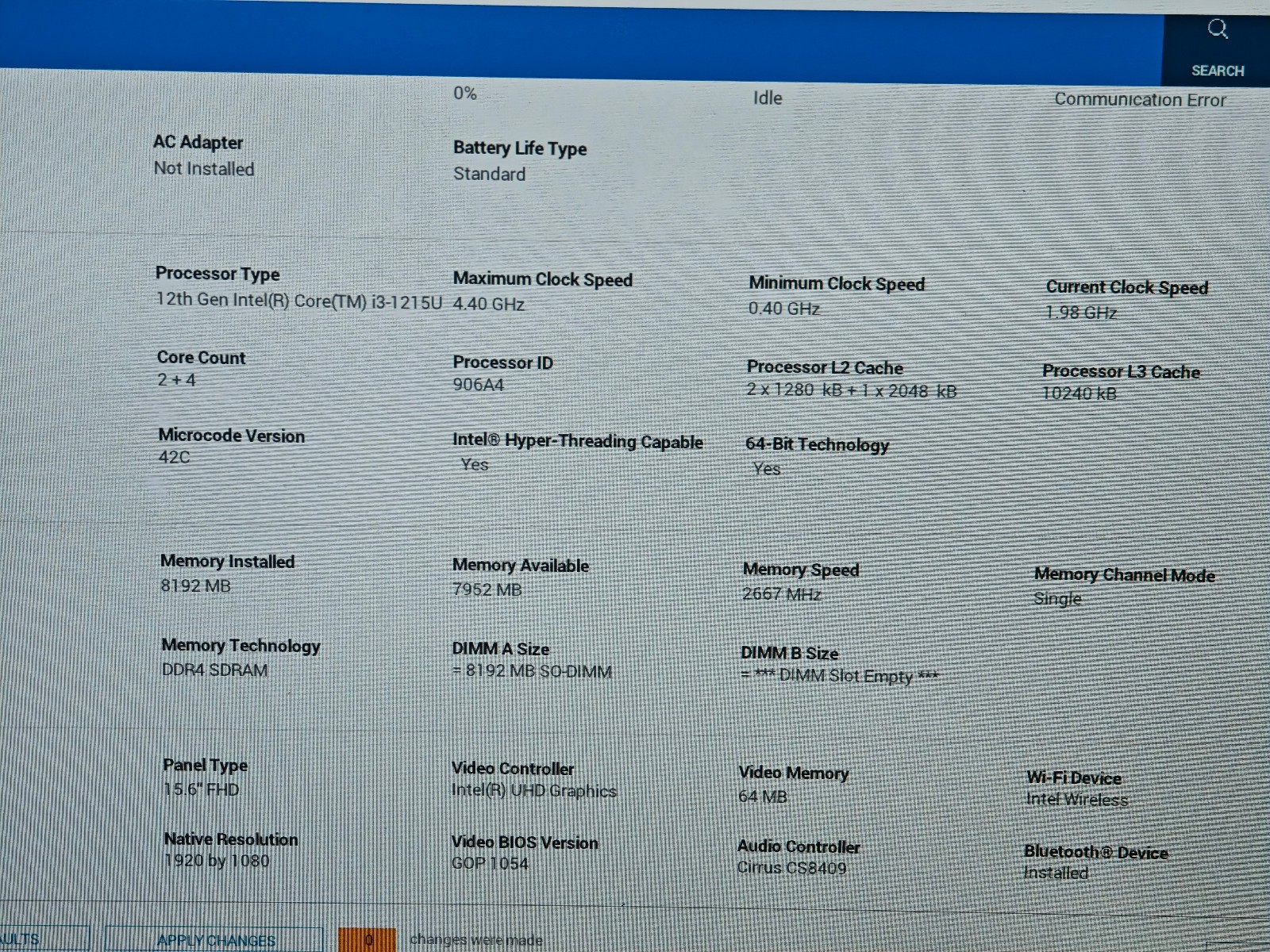Select the 'Video Memory' label
The image size is (1270, 952).
(x=794, y=773)
